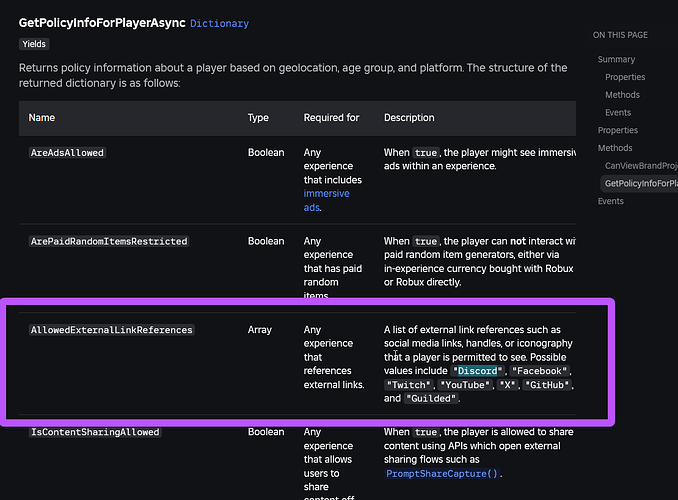
Task: Open the PromptShareCapture() link
Action: coord(441,474)
